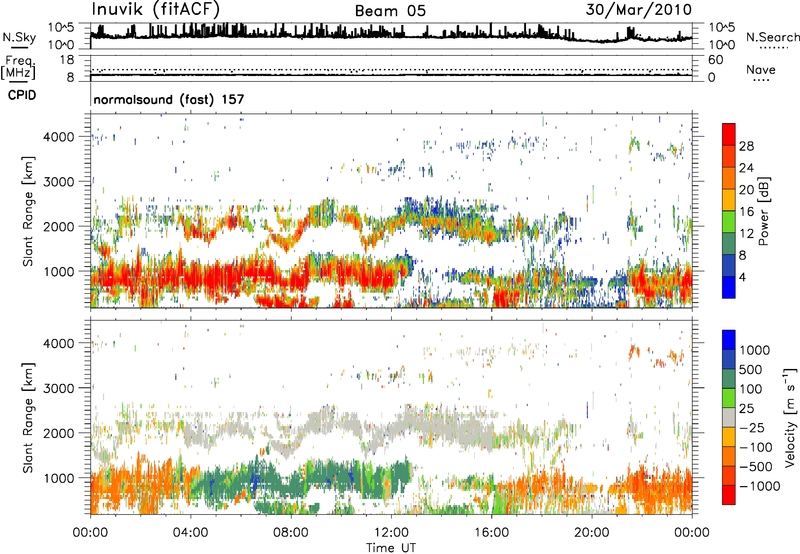Screen dimensions: 800x554
Task: Click the 'Inuvik (fitACF)' title text
Action: [156, 10]
